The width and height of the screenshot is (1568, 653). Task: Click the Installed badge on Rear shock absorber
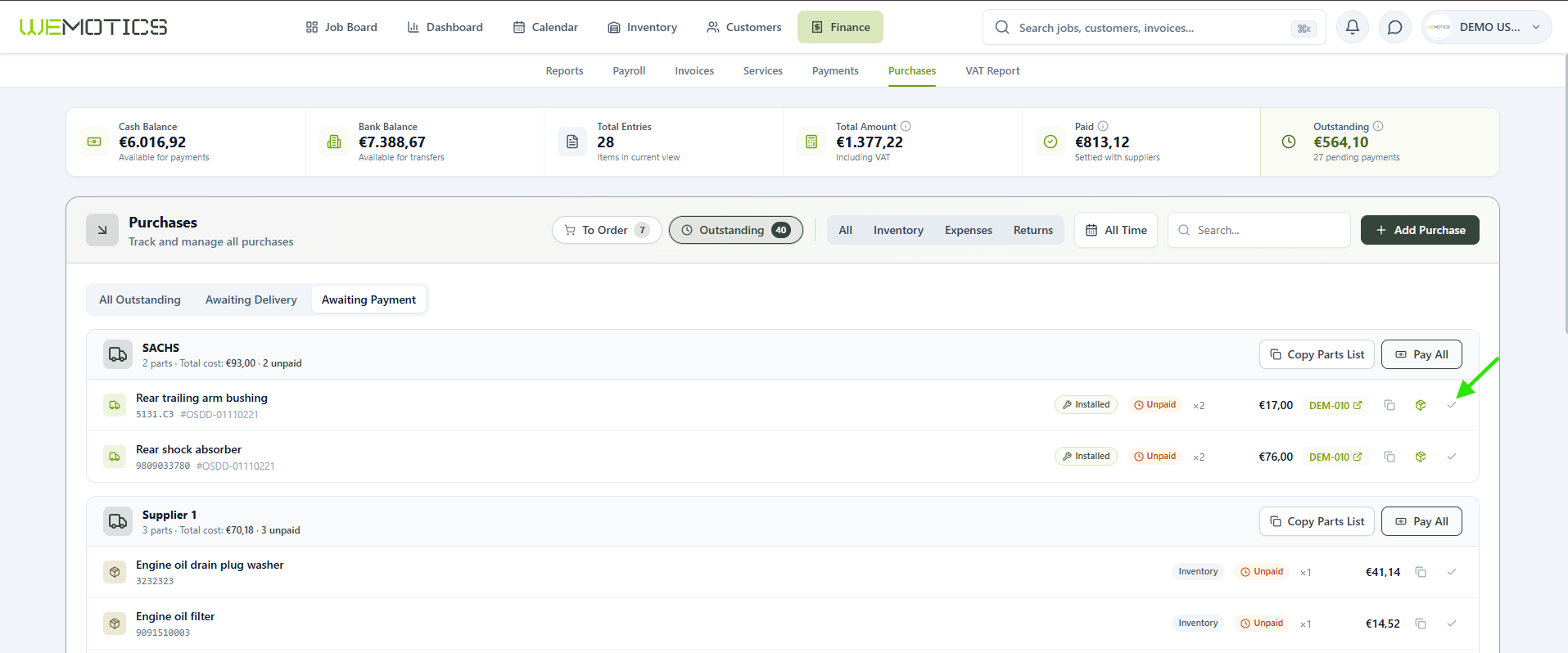(x=1086, y=456)
